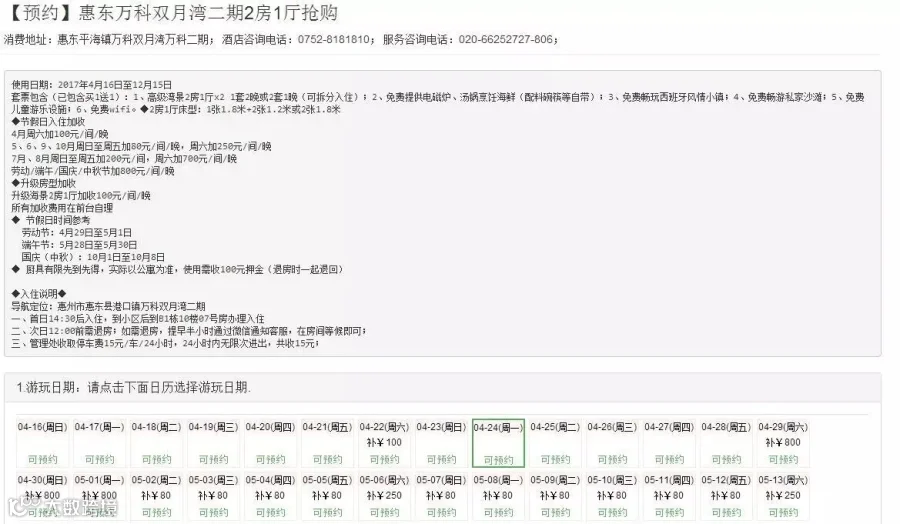Viewport: 900px width, 524px height.
Task: Click the ◆升级房型加收 heading
Action: [x=44, y=183]
